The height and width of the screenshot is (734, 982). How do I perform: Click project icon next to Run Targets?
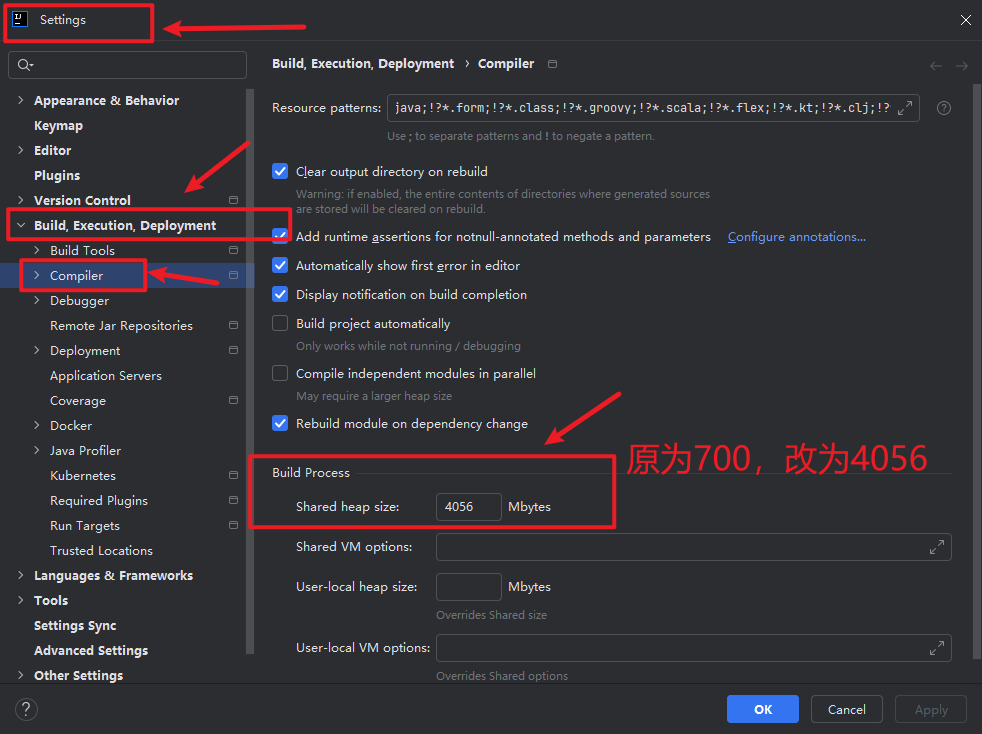point(234,525)
